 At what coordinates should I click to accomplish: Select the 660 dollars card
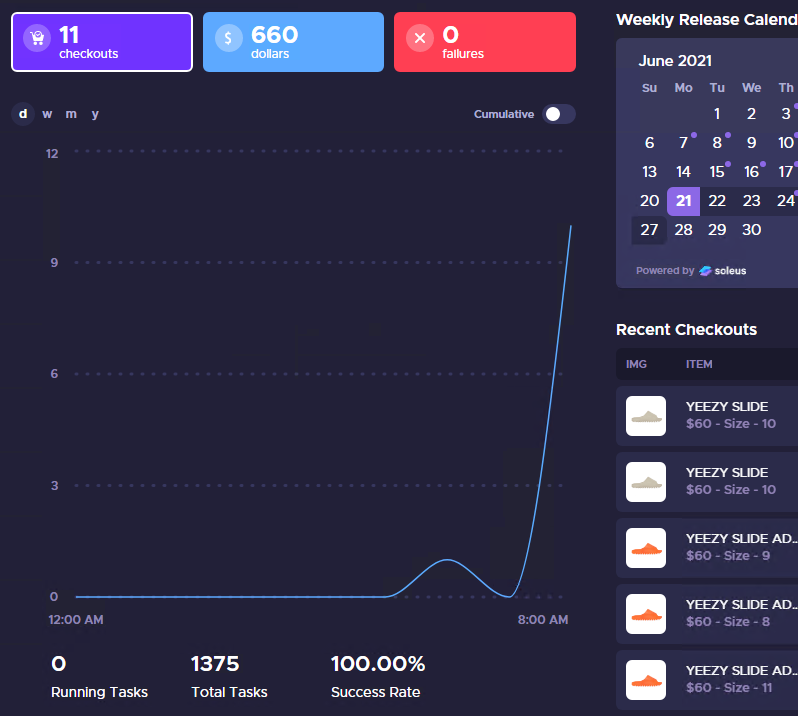(x=293, y=42)
